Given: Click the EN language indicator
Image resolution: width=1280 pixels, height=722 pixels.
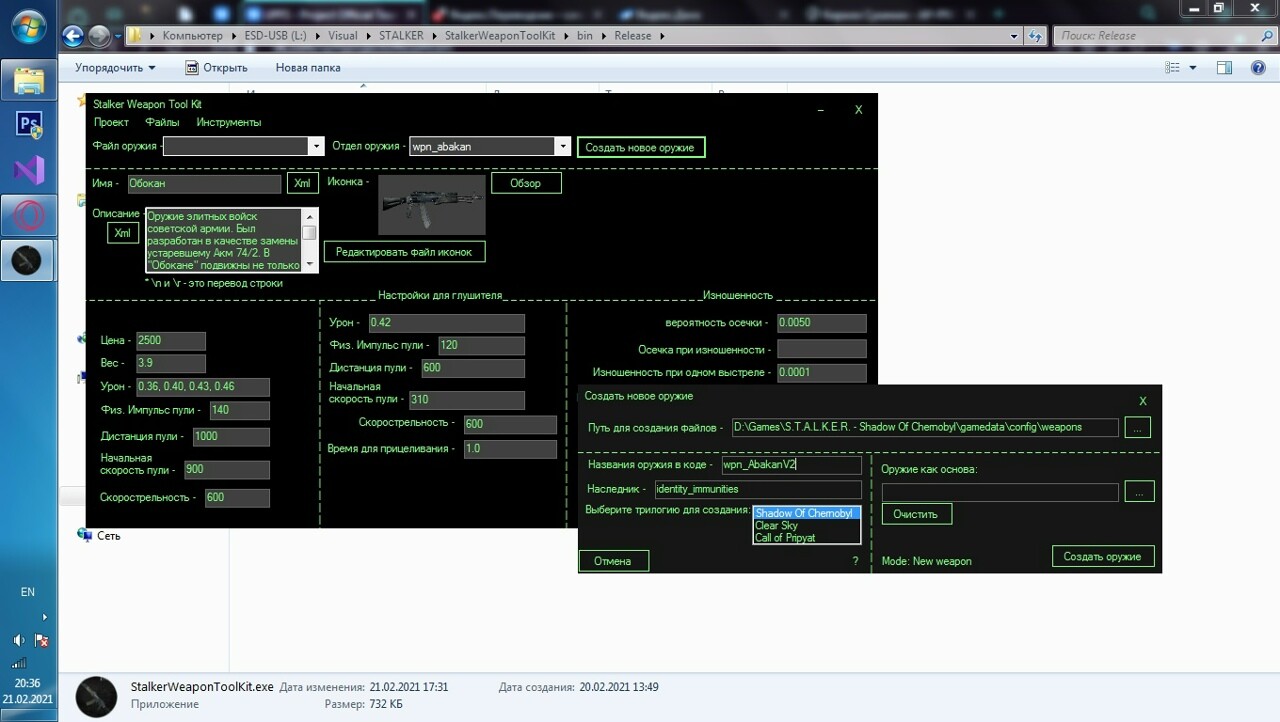Looking at the screenshot, I should (x=28, y=592).
